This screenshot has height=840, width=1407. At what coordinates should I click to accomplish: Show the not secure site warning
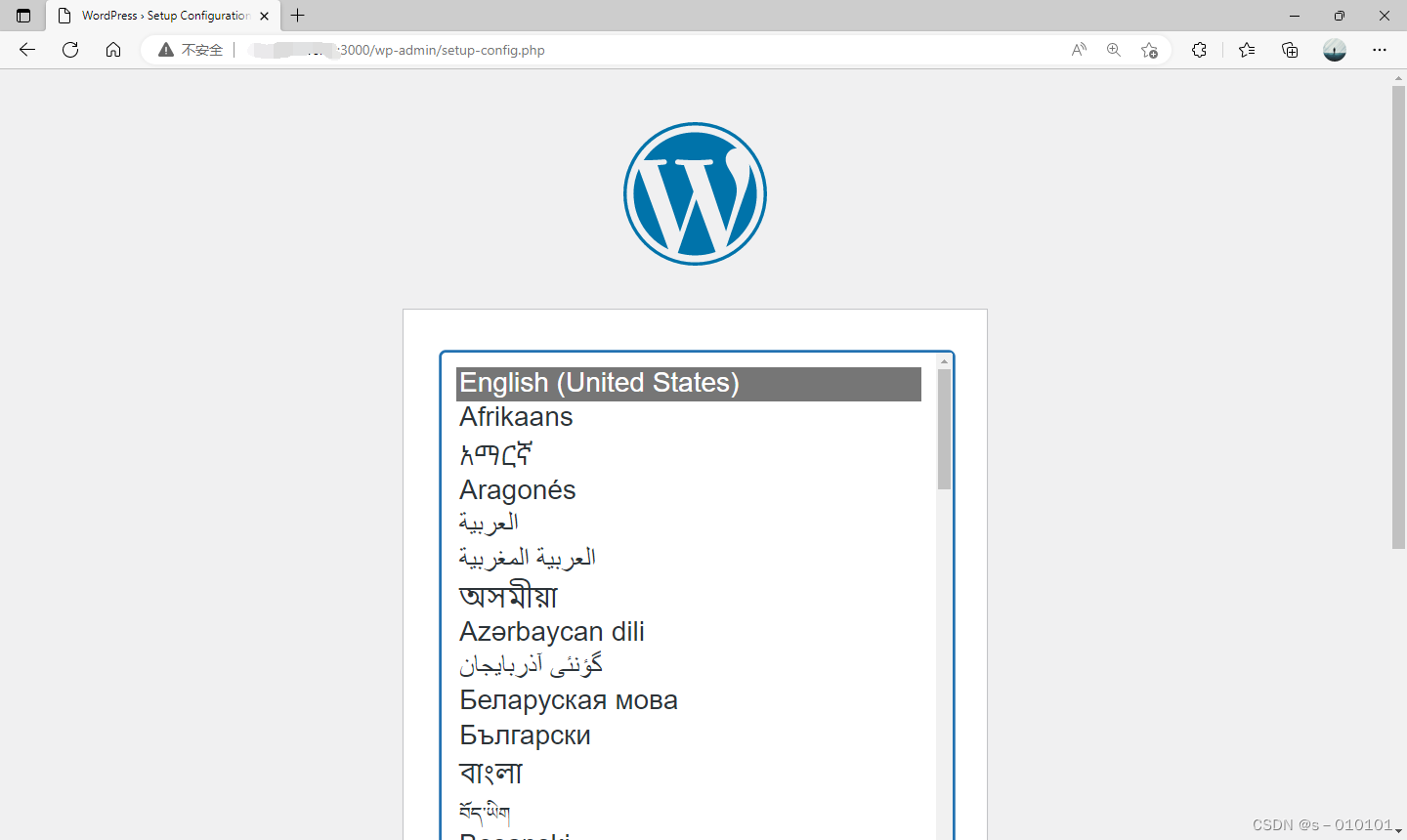191,50
